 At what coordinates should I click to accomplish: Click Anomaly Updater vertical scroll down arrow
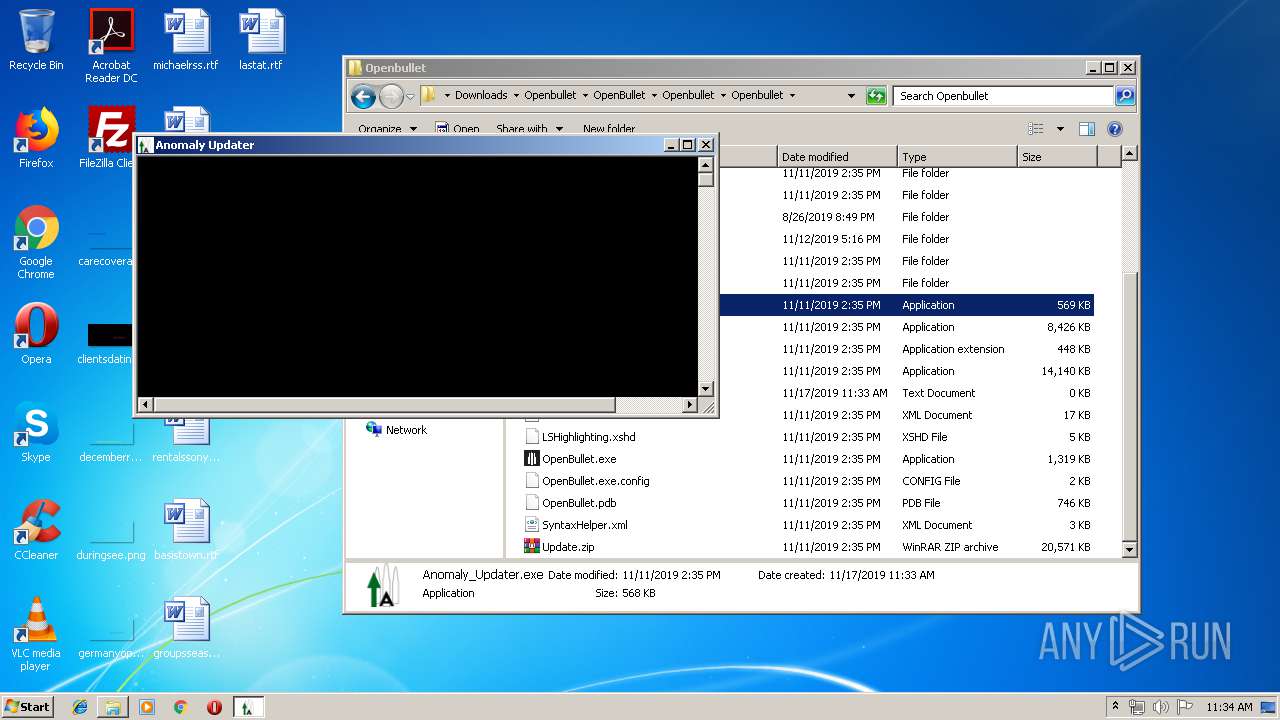pos(706,389)
